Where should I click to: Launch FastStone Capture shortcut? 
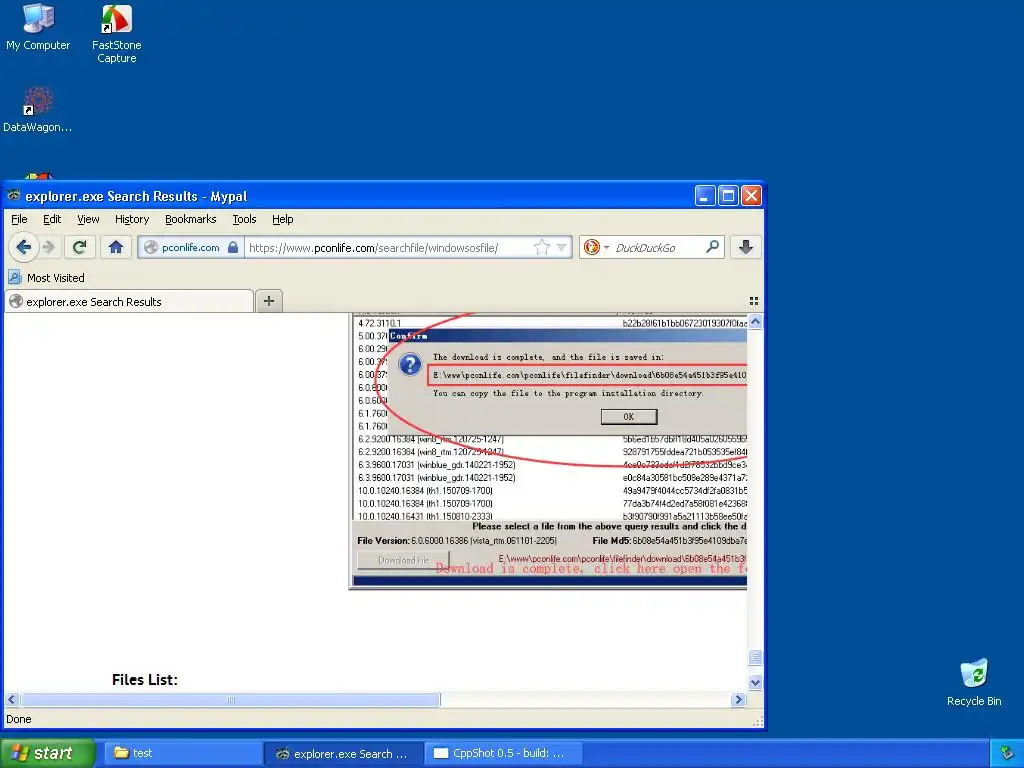[x=116, y=34]
